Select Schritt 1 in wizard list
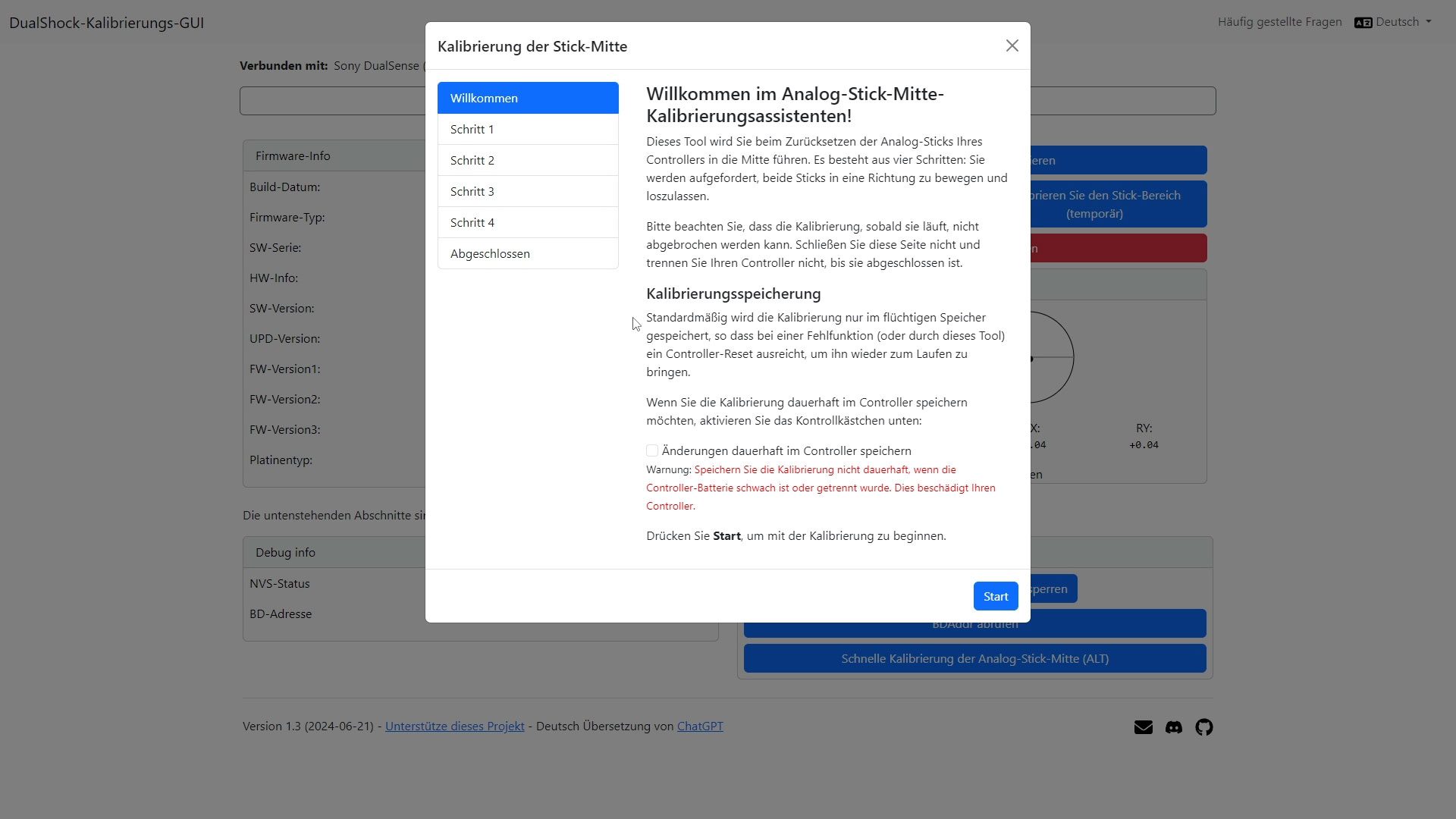 (x=528, y=130)
